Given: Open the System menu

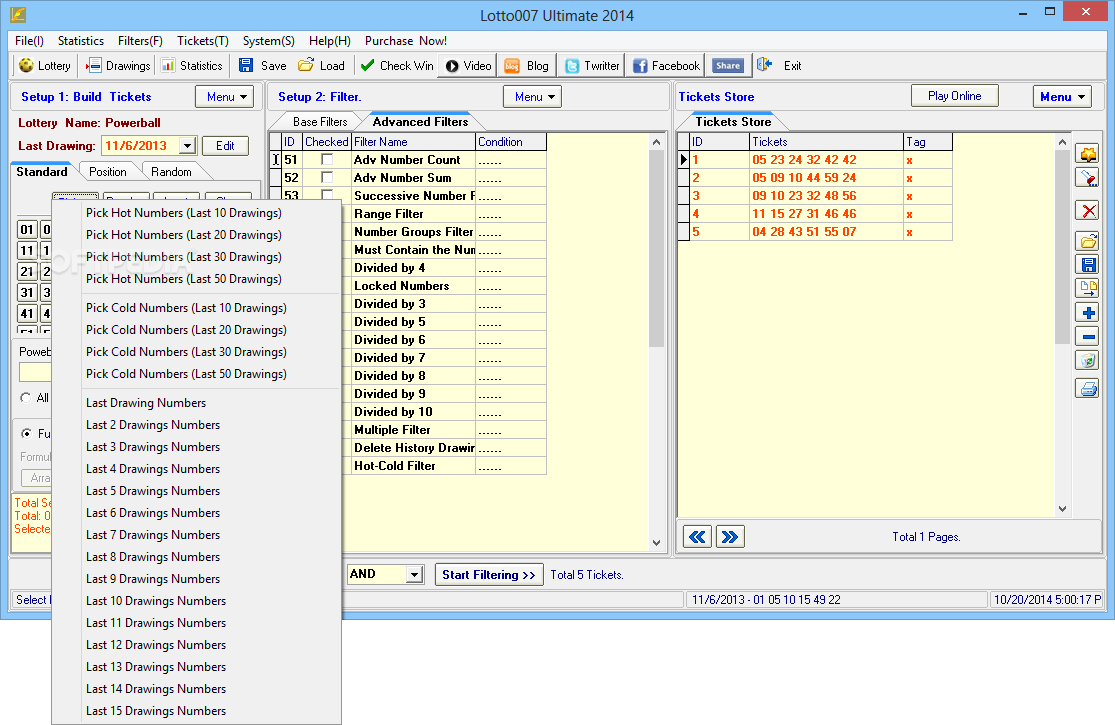Looking at the screenshot, I should 269,41.
